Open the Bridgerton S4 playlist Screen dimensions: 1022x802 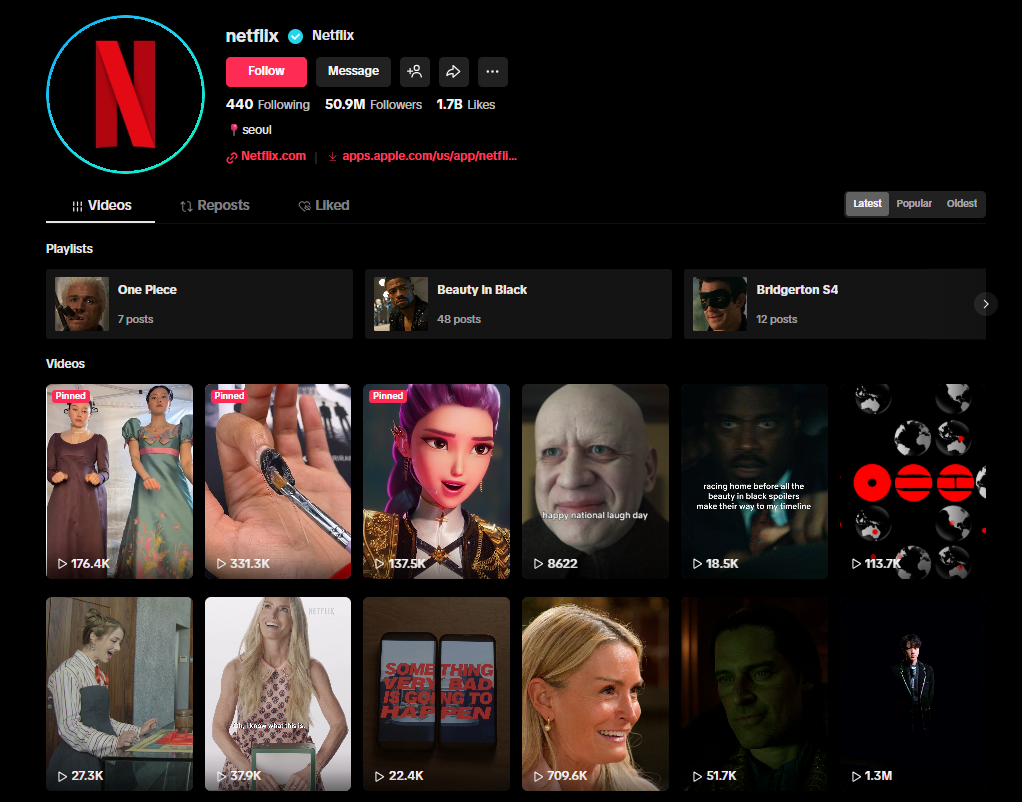tap(835, 304)
